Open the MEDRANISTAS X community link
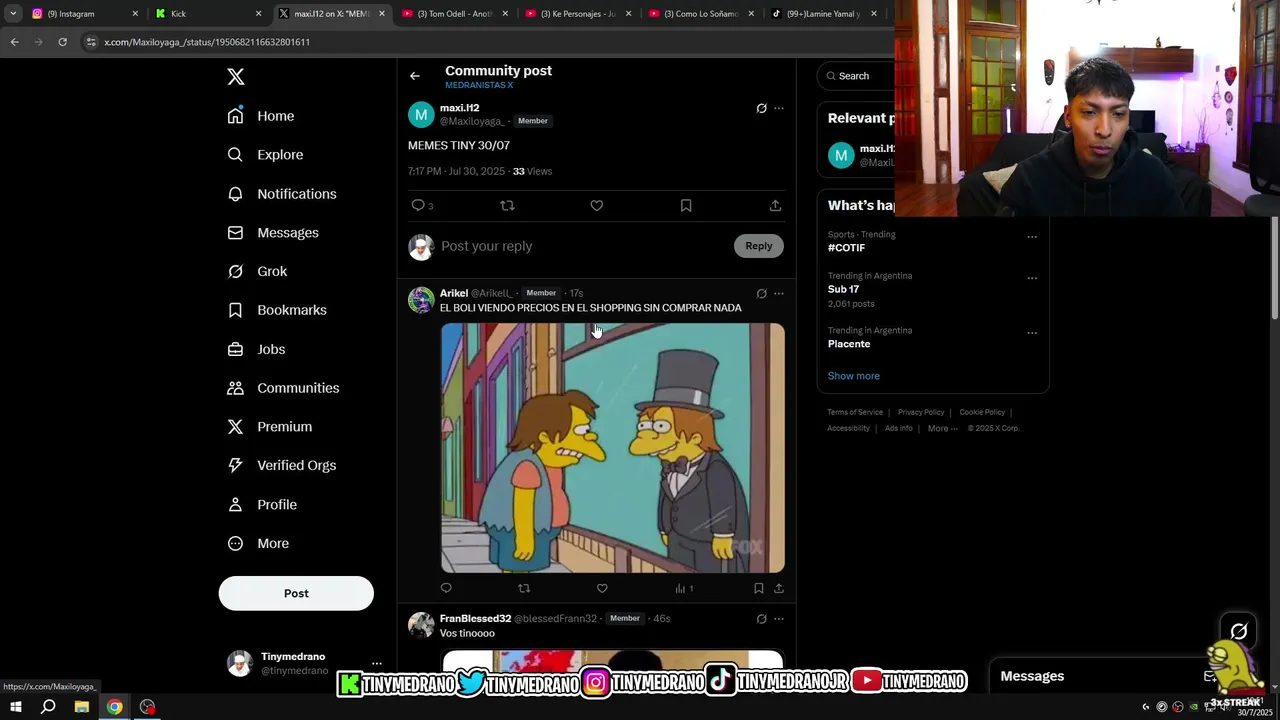The height and width of the screenshot is (720, 1280). point(479,85)
